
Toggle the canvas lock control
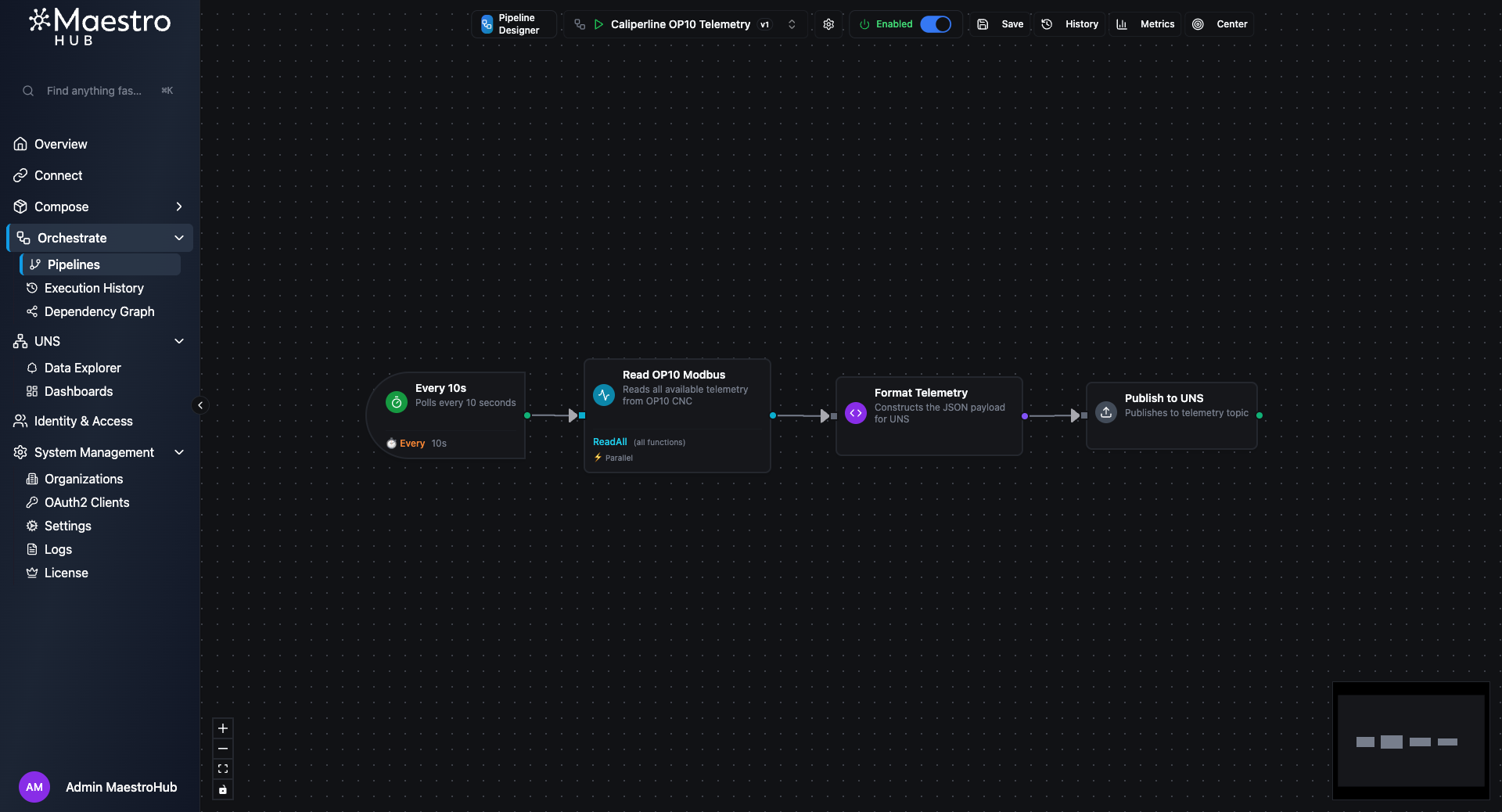point(224,790)
